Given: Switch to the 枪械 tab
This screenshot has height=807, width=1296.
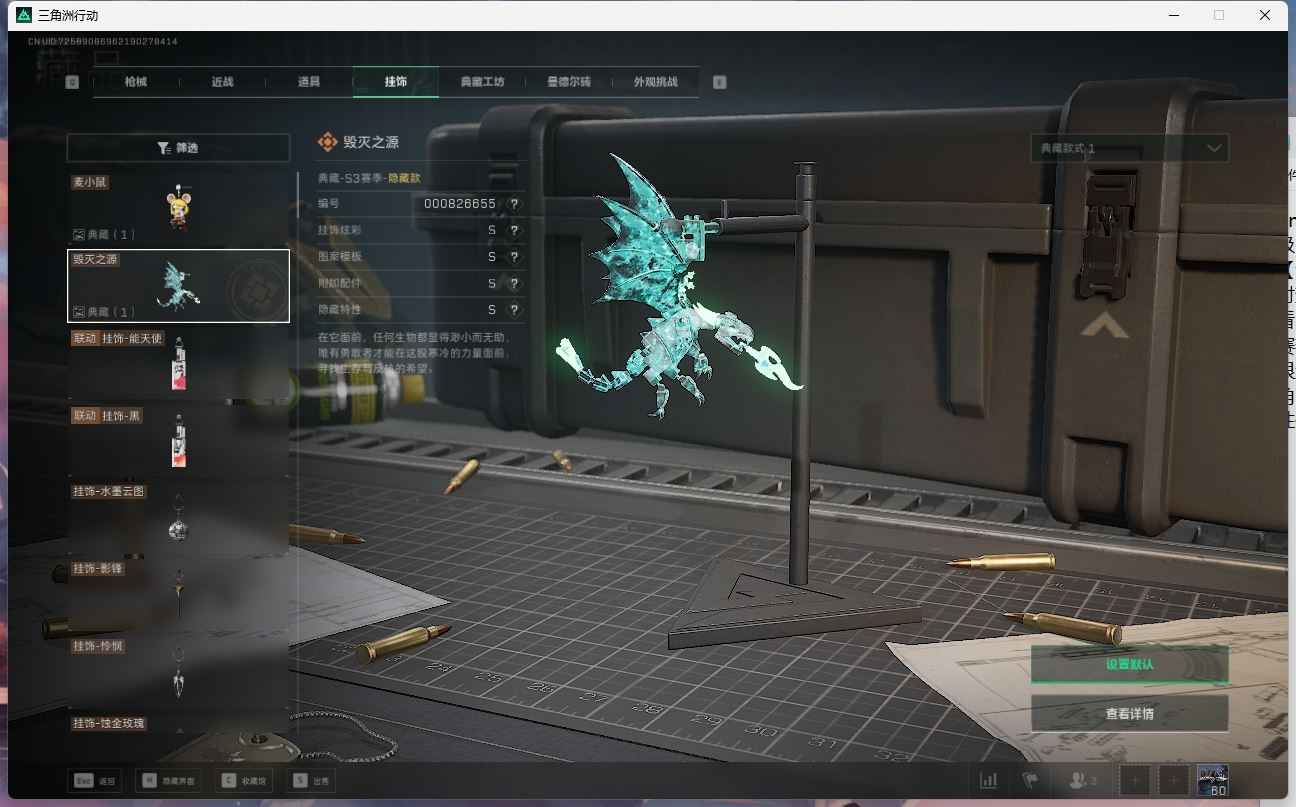Looking at the screenshot, I should pyautogui.click(x=136, y=82).
